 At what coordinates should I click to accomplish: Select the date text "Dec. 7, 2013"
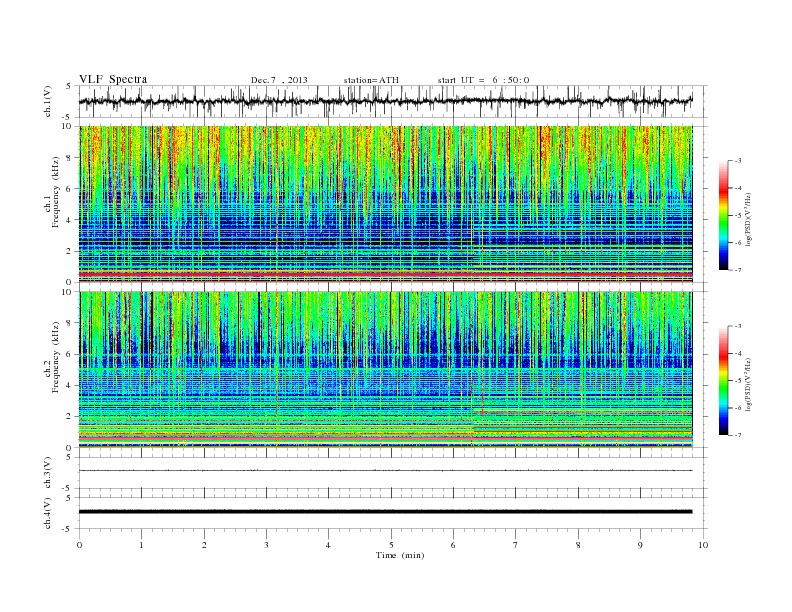pos(279,80)
